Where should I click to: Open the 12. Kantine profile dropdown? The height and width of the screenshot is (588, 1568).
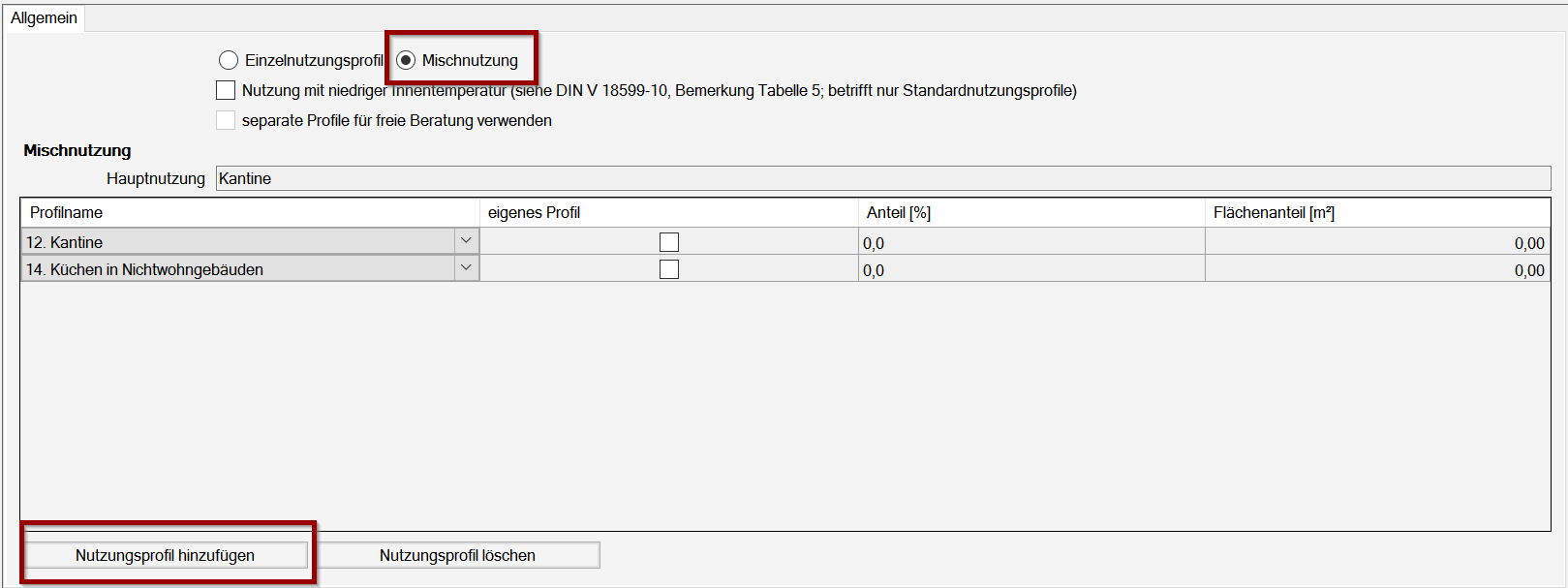[x=466, y=241]
